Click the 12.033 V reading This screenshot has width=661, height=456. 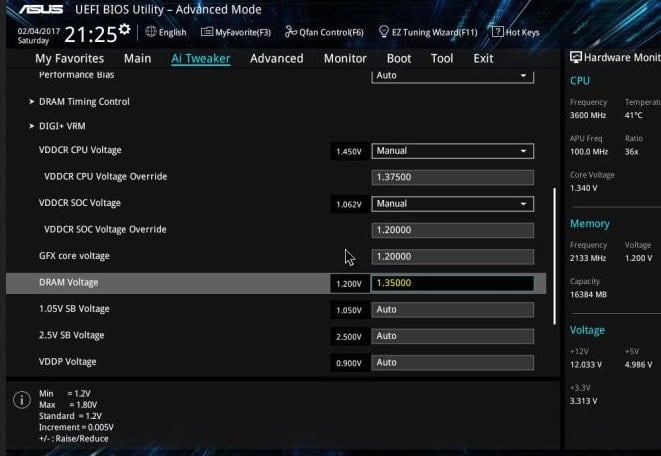[586, 365]
